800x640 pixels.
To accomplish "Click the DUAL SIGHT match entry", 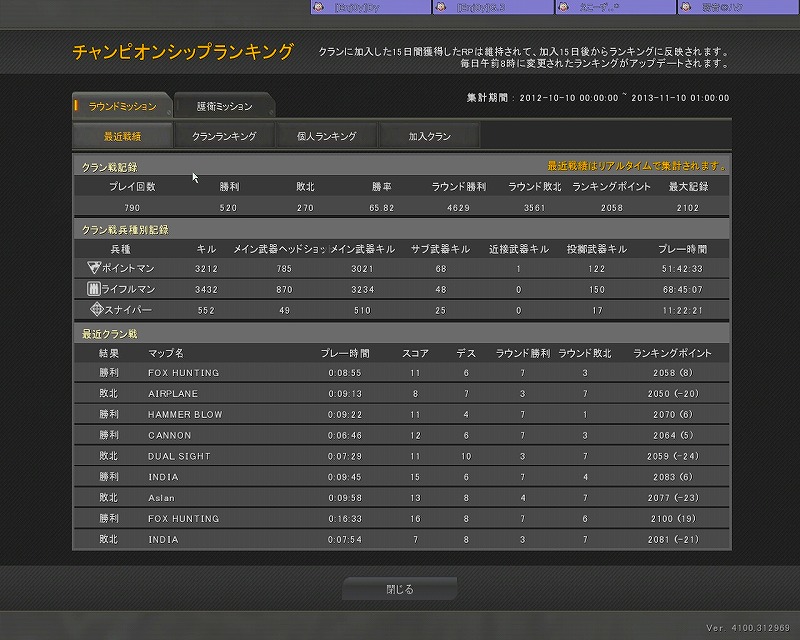I will [x=400, y=456].
